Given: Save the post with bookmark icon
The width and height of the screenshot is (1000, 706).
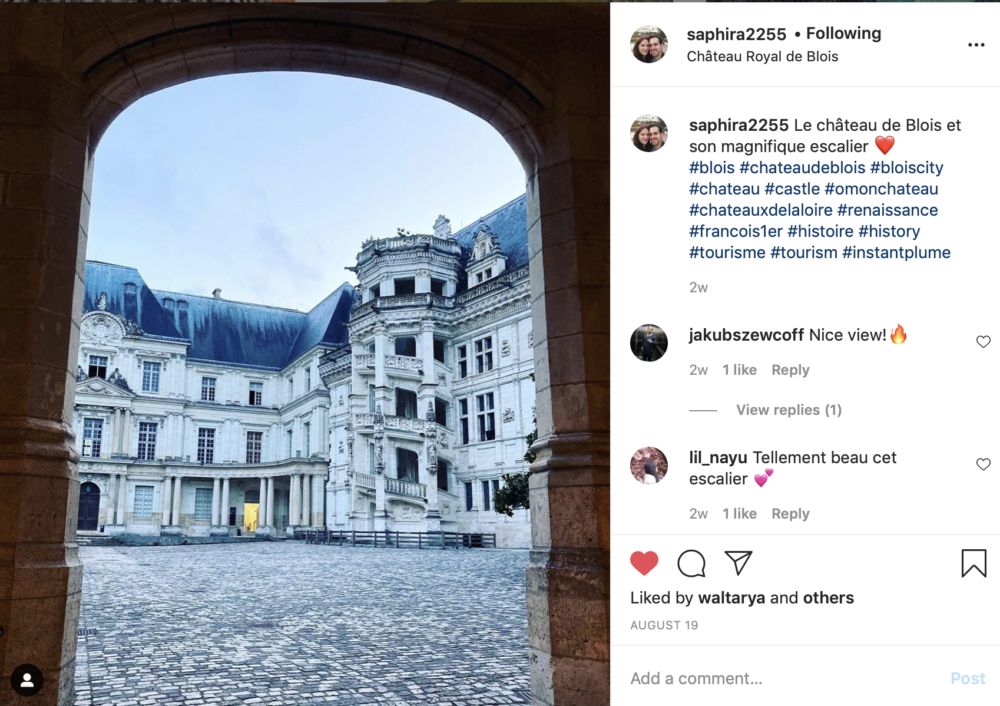Looking at the screenshot, I should click(974, 563).
